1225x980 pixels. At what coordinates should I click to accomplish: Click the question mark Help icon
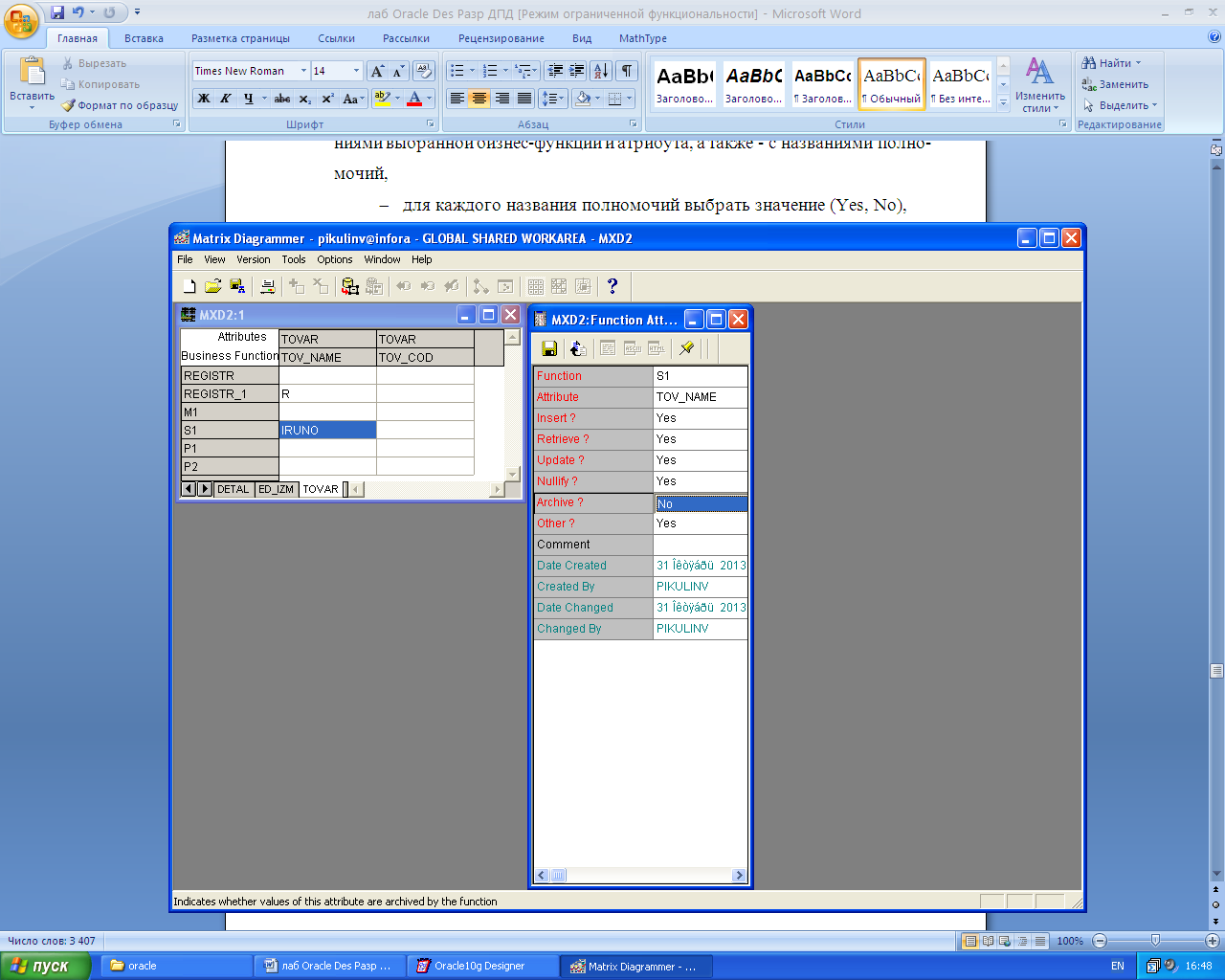612,285
